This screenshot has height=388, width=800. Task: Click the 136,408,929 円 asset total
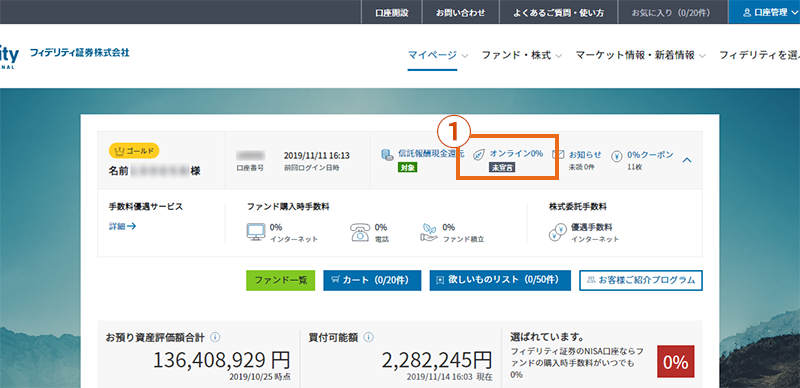[221, 360]
